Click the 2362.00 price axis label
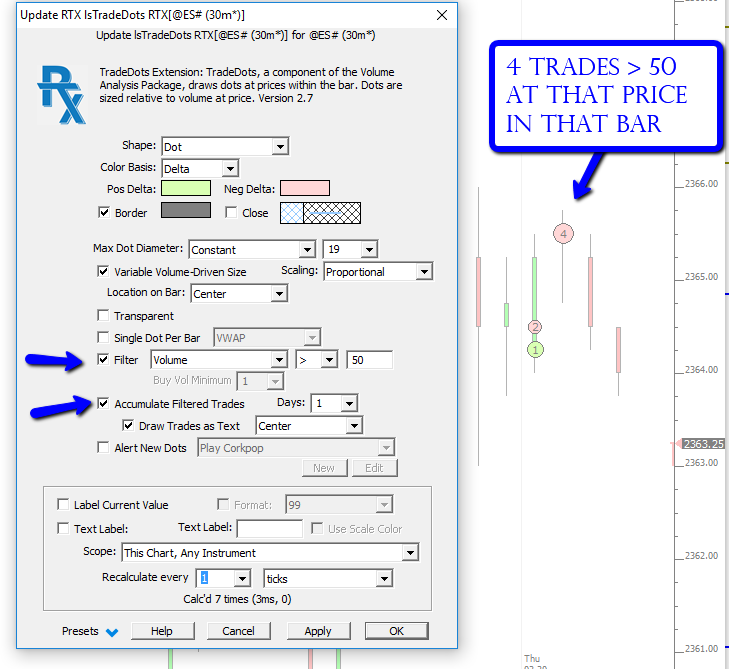 coord(702,556)
